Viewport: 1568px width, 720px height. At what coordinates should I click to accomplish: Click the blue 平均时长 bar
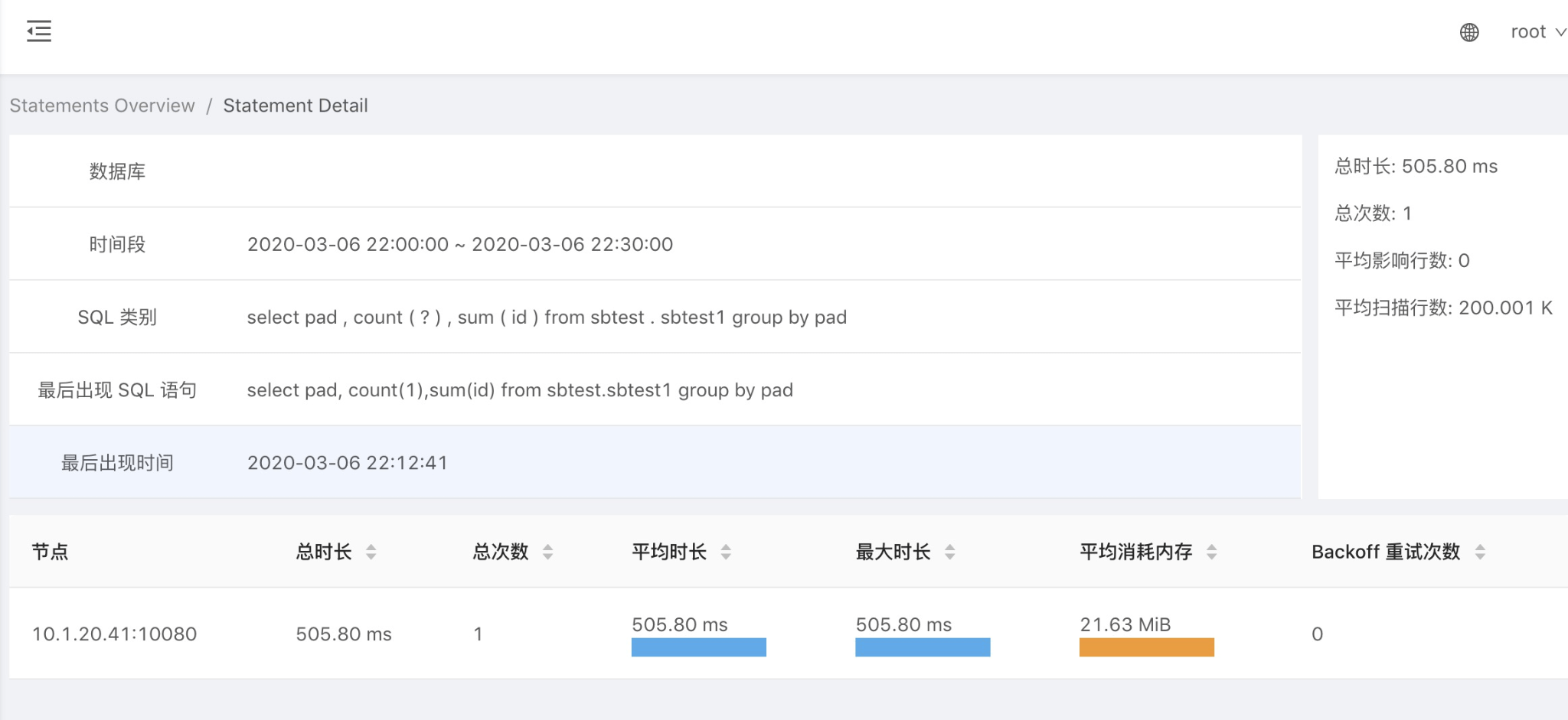(x=698, y=647)
